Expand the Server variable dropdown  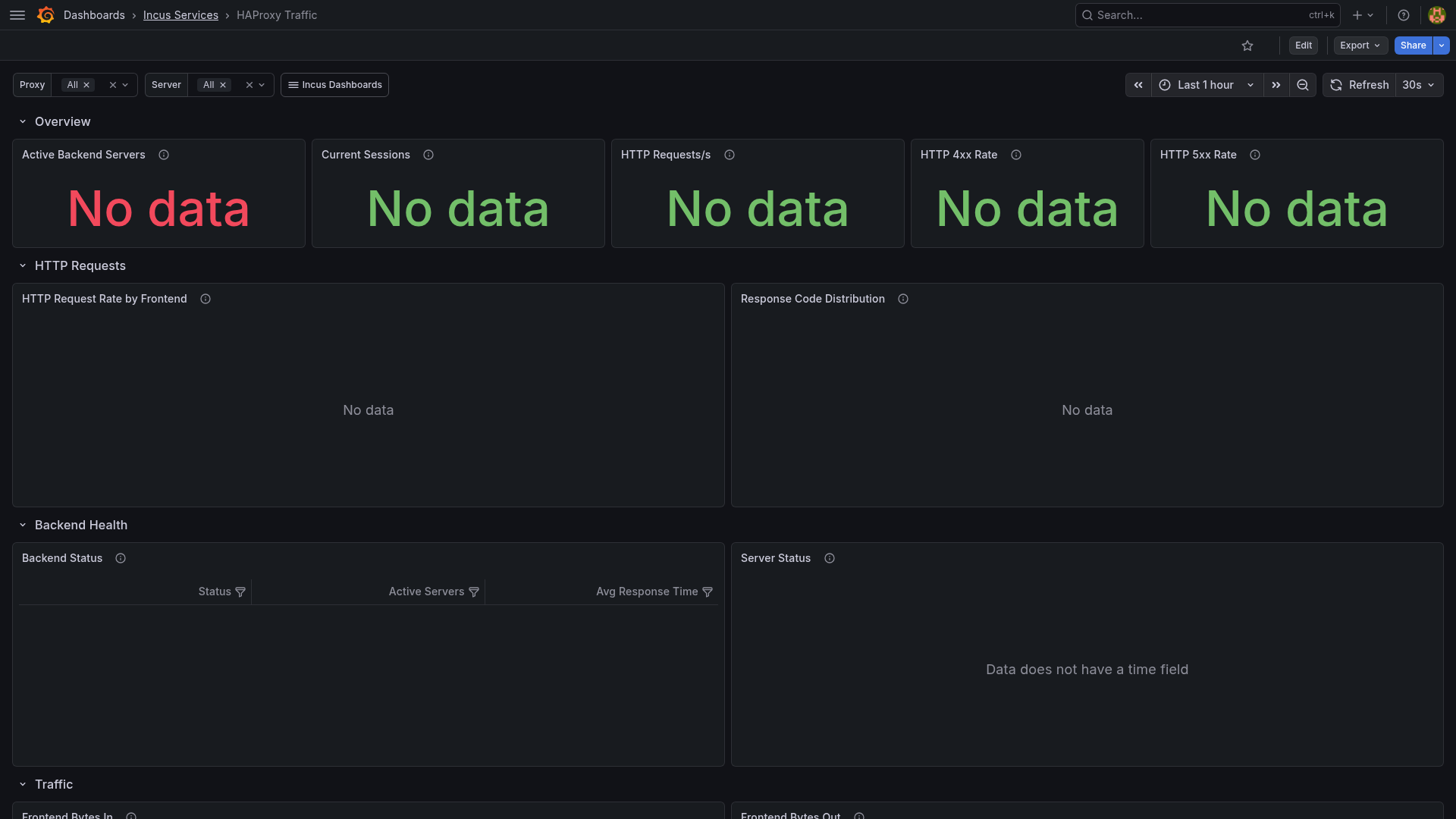point(262,85)
